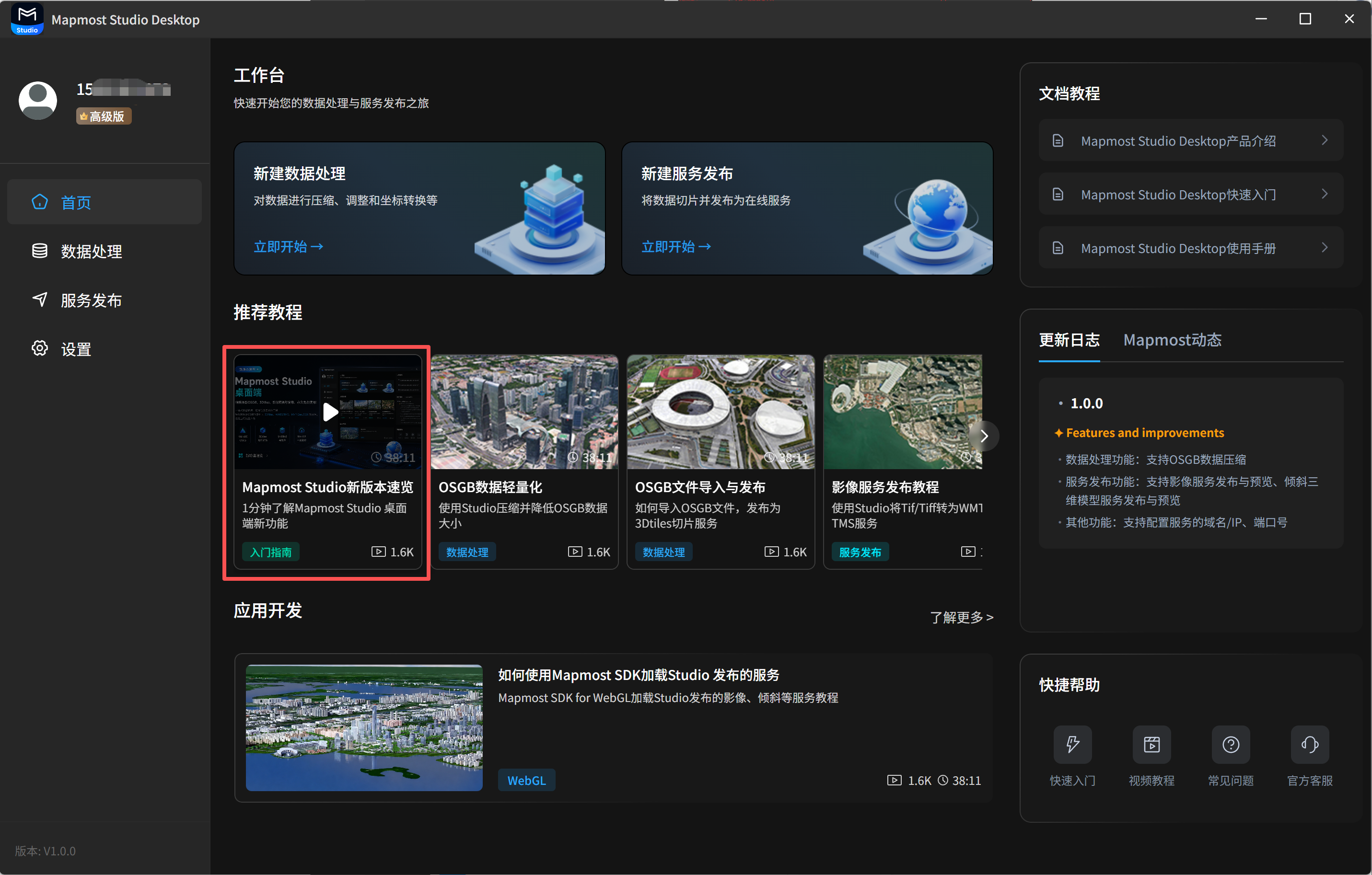
Task: Open the 了解更多 link
Action: 962,617
